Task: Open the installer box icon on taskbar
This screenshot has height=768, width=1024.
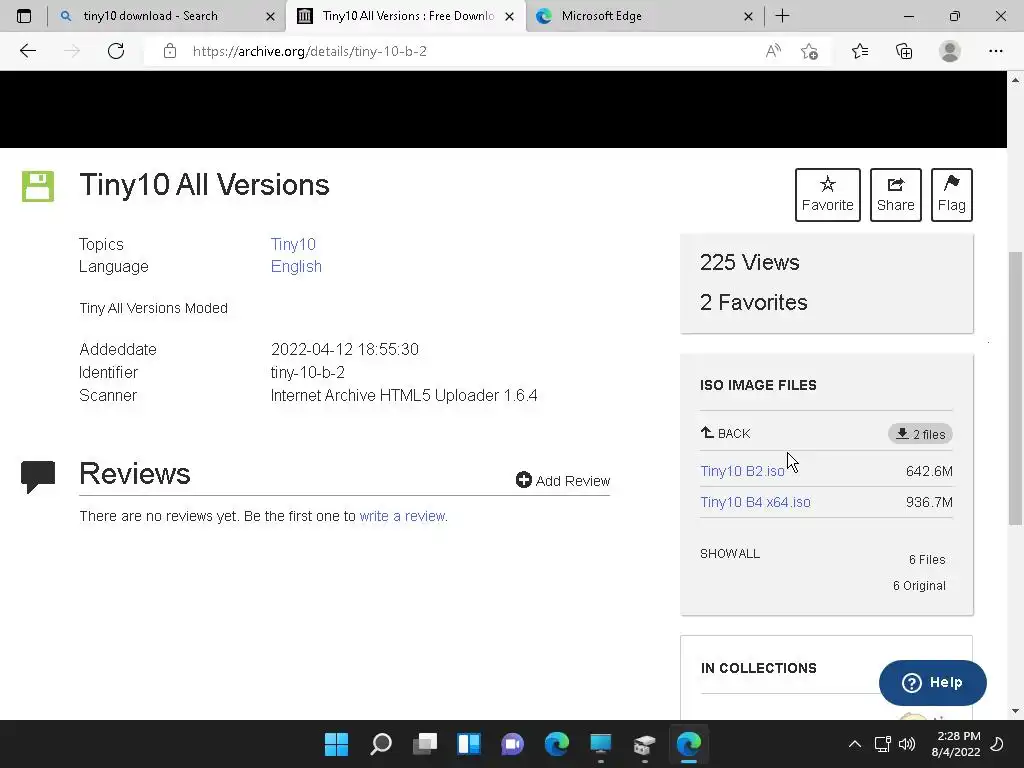Action: (645, 744)
